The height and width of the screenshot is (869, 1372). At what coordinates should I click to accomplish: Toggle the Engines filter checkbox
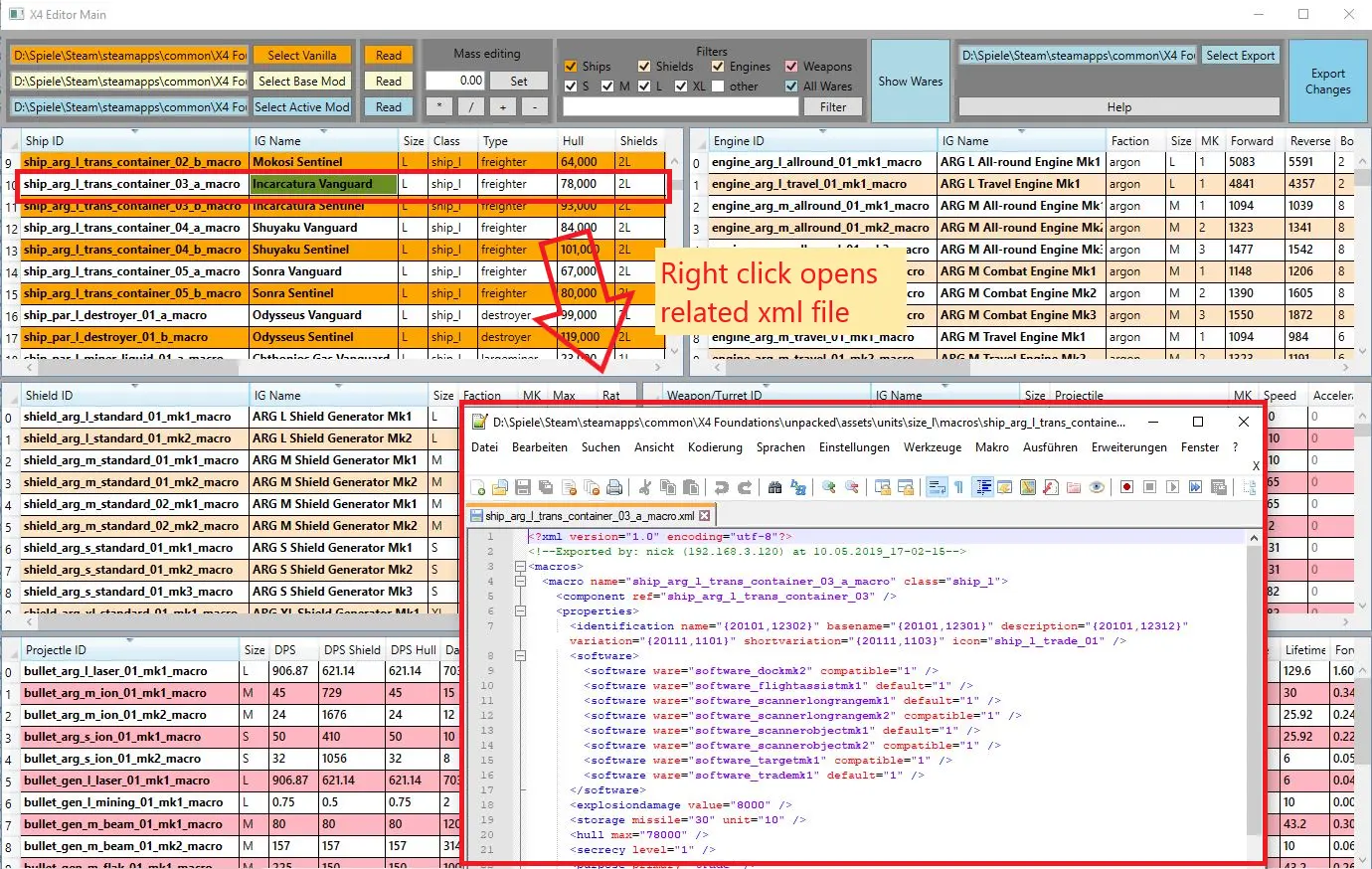[x=718, y=67]
